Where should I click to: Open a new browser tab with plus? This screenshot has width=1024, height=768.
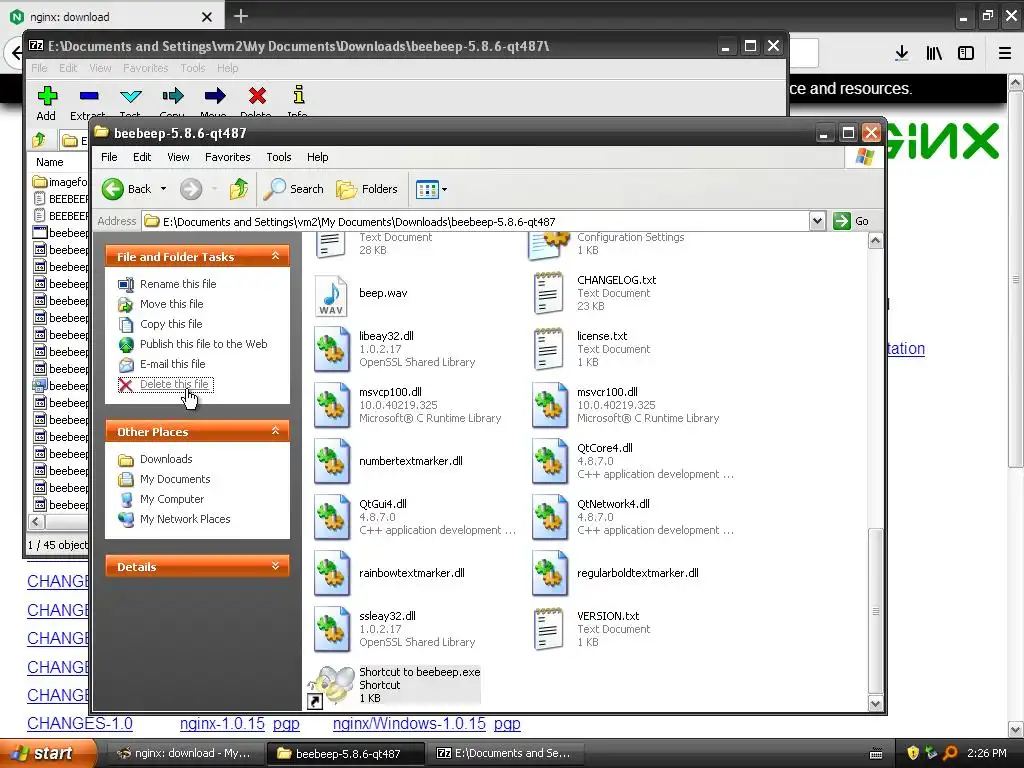click(240, 16)
